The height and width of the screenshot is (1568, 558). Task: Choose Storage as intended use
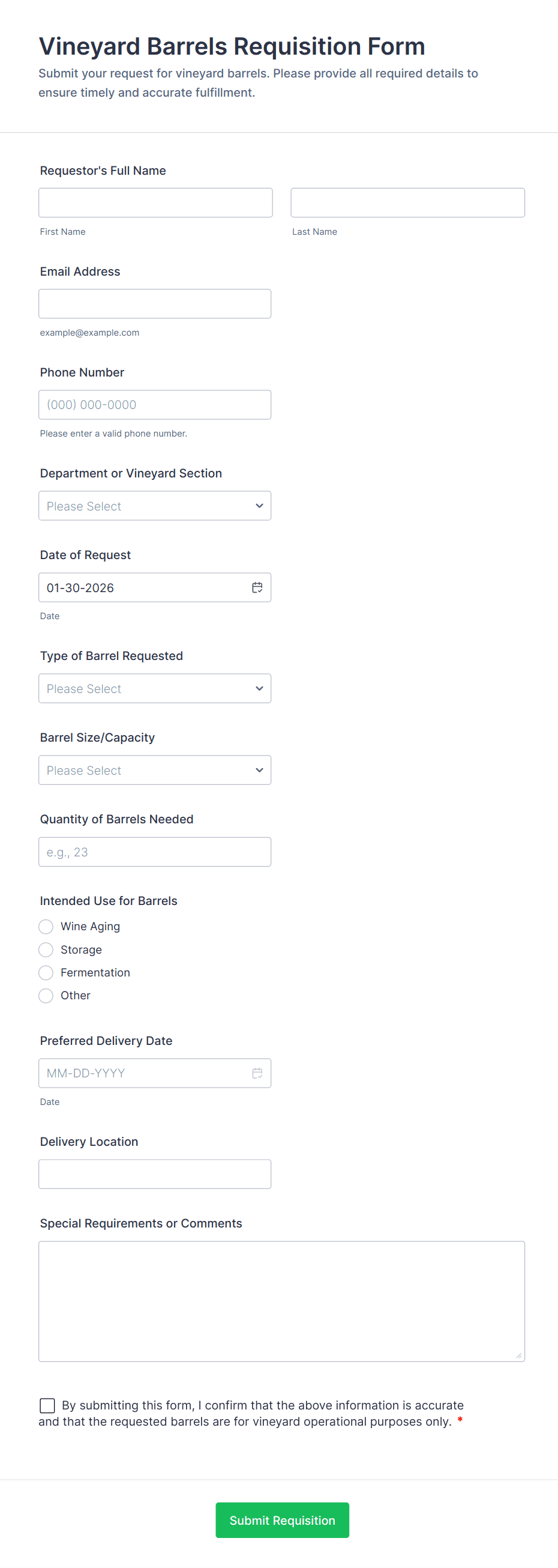coord(46,949)
